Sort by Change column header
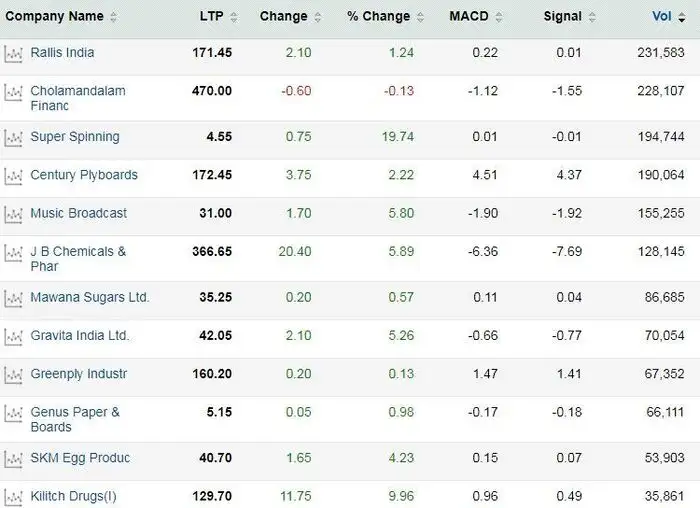 pos(284,16)
